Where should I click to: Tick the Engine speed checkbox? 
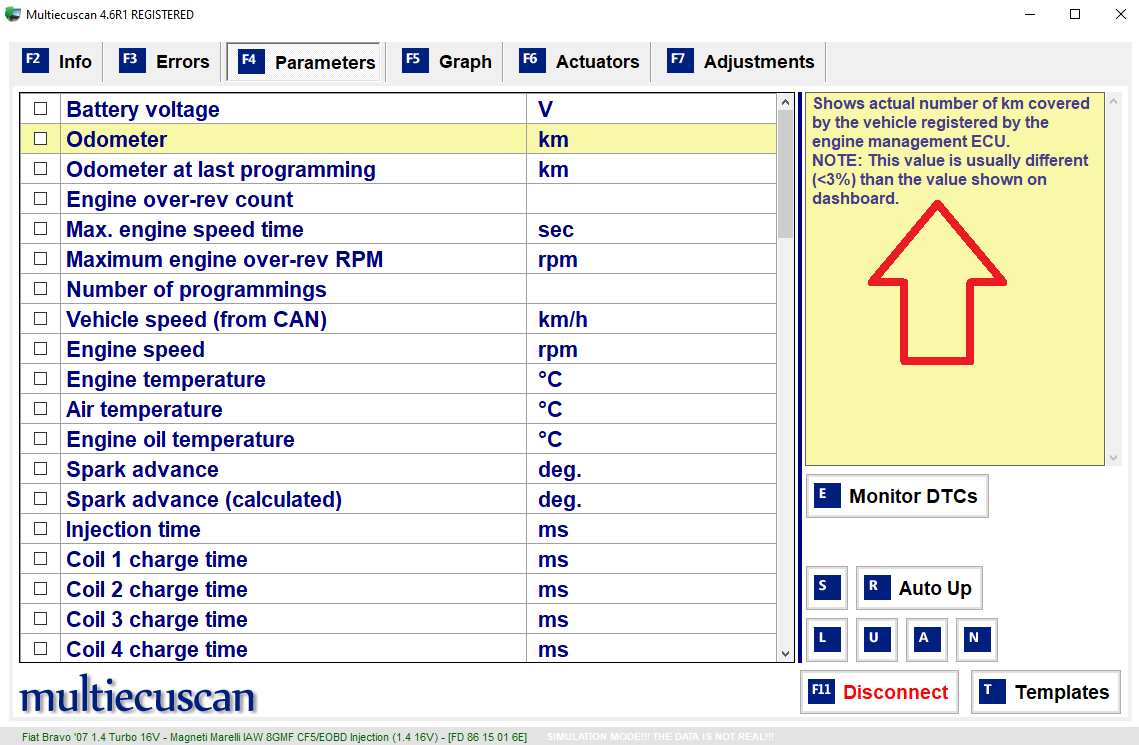point(41,349)
